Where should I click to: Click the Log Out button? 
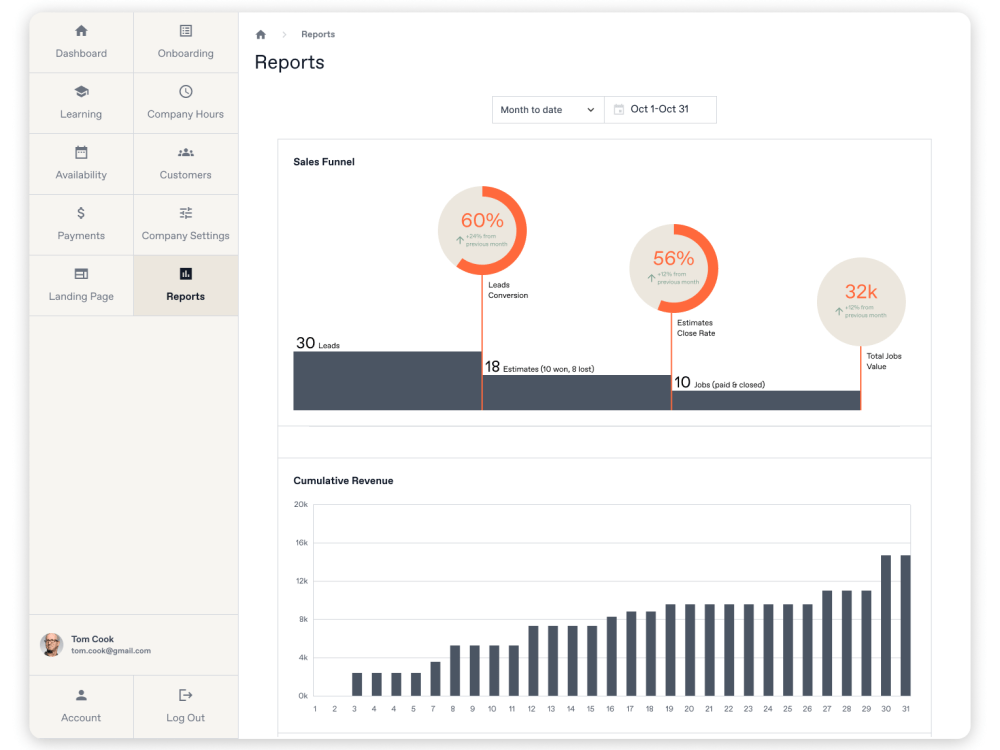(185, 706)
